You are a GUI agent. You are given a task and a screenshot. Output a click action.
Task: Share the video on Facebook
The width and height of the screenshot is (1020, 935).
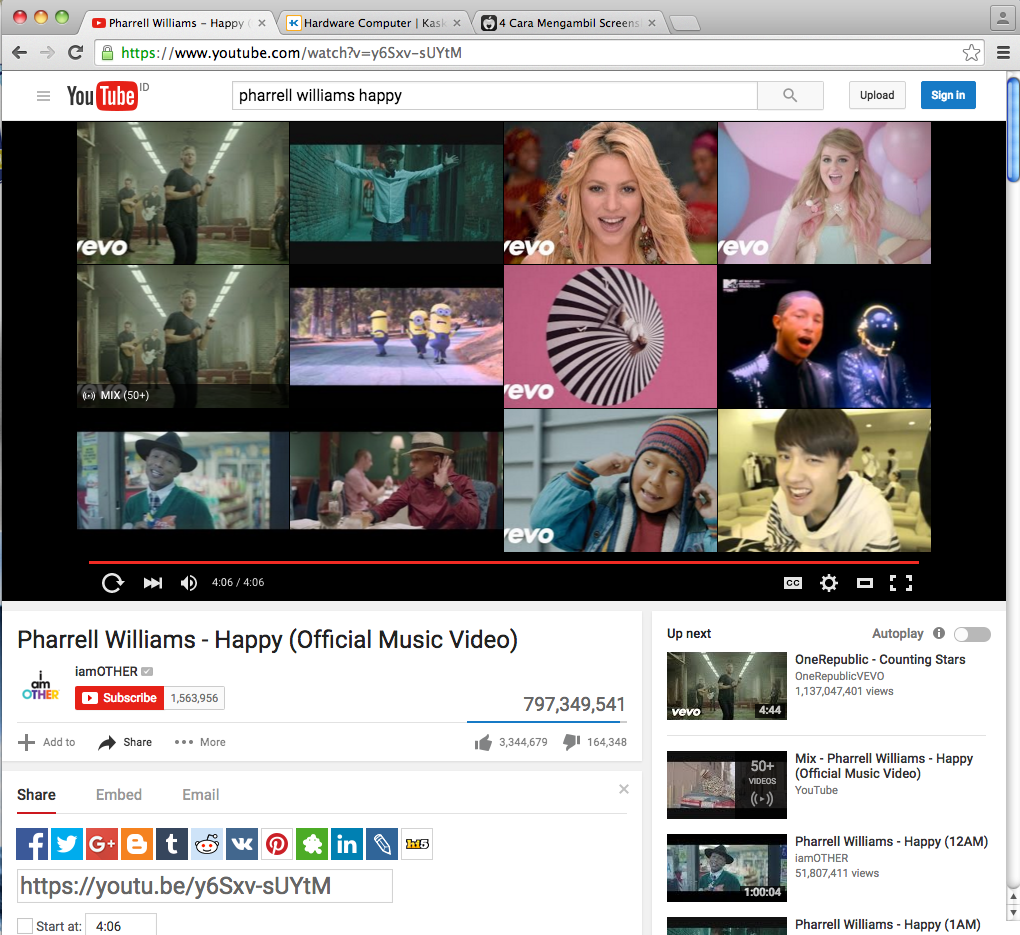point(32,844)
